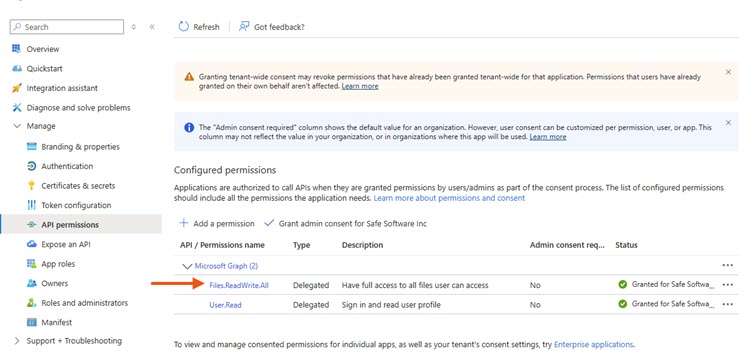751x360 pixels.
Task: Collapse the Microsoft Graph (2) group
Action: [187, 266]
